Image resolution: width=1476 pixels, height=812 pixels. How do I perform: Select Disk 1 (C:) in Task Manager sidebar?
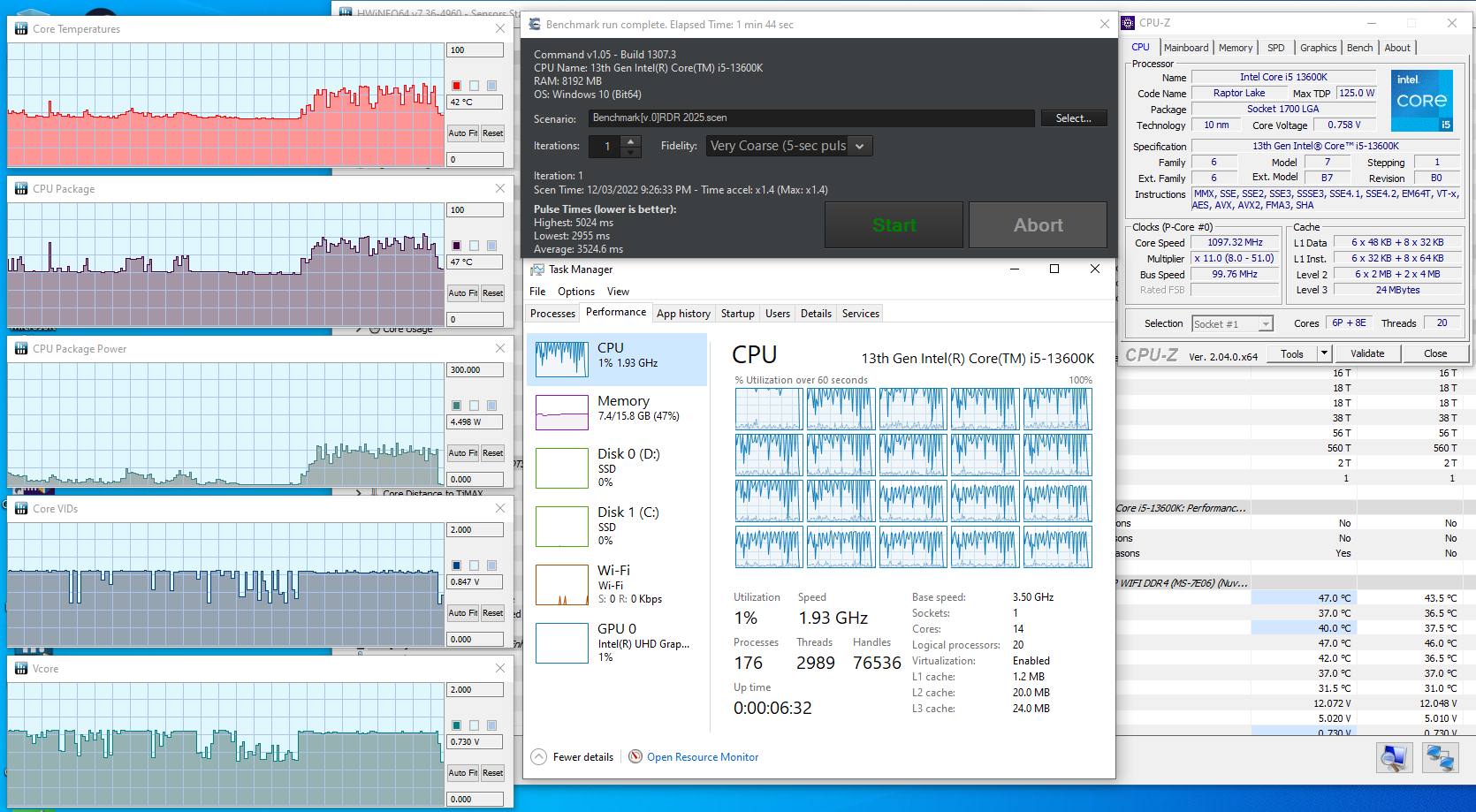click(x=617, y=526)
